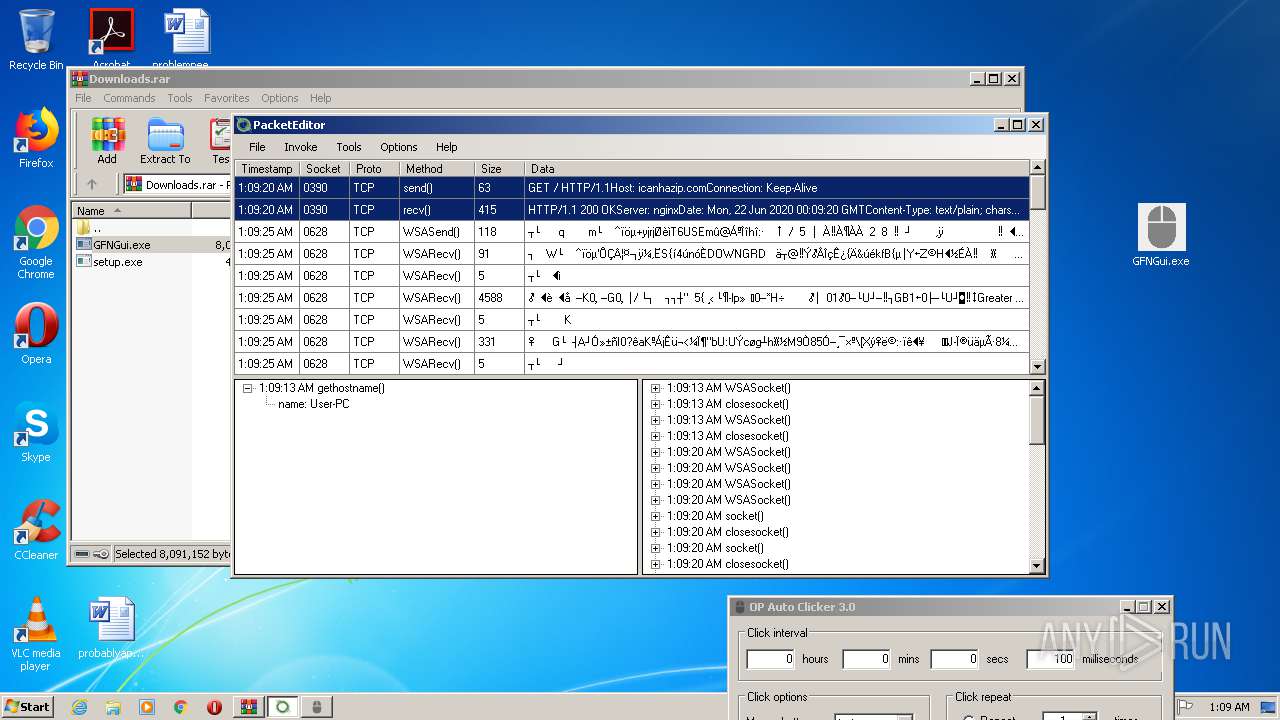Image resolution: width=1280 pixels, height=720 pixels.
Task: Click the PacketEditor title bar icon
Action: [243, 125]
